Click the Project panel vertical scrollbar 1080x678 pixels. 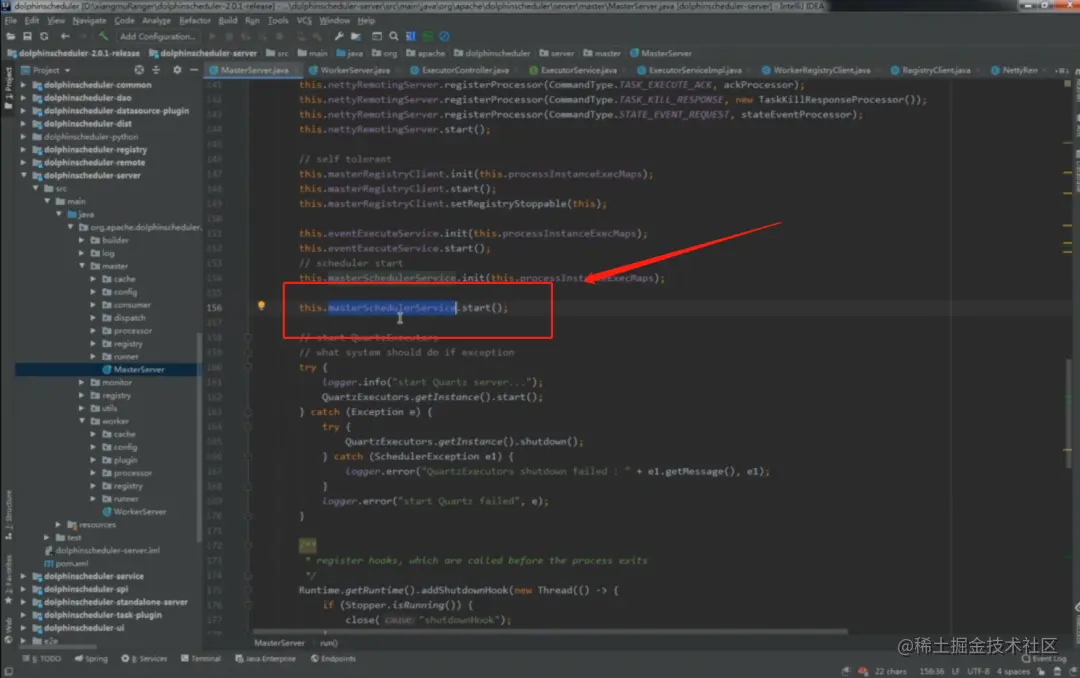(x=199, y=436)
